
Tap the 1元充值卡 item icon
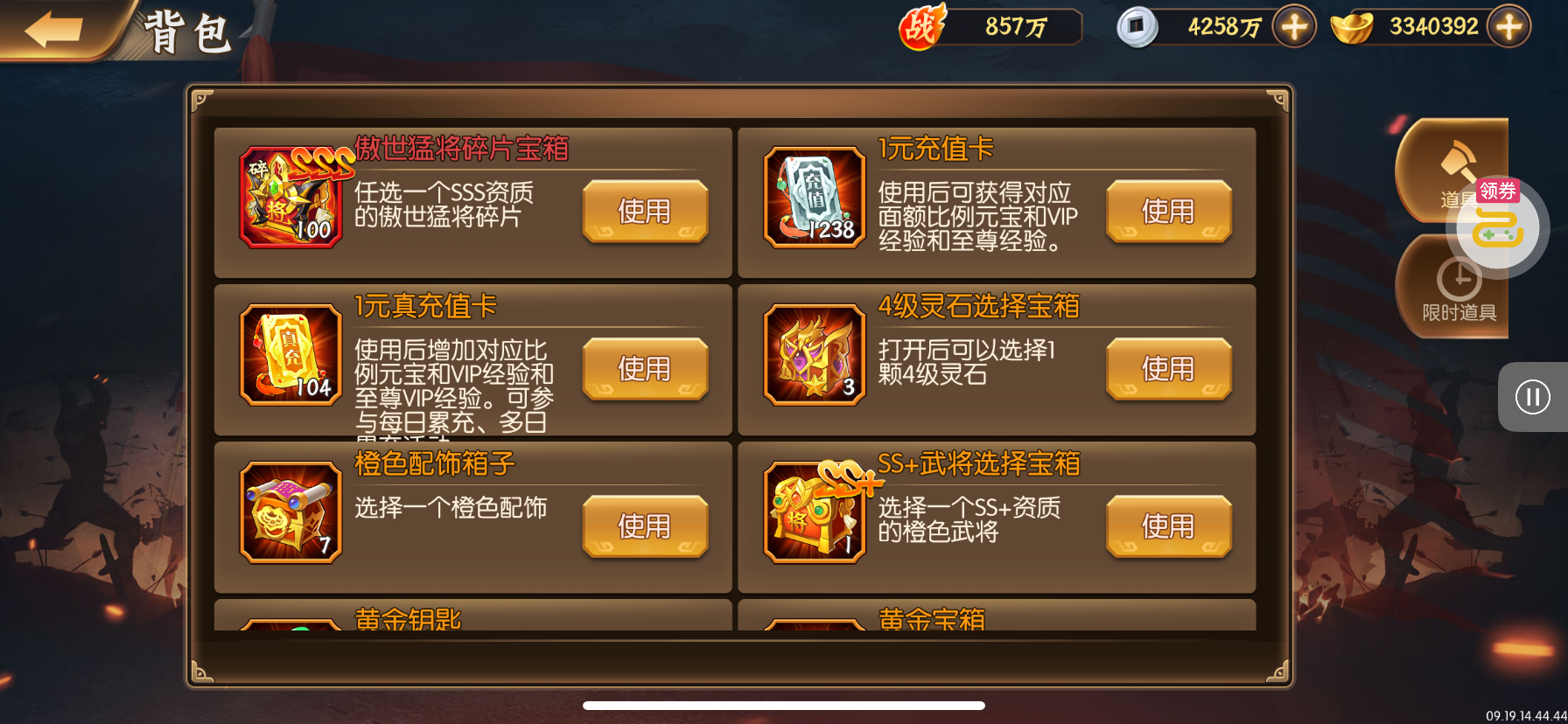tap(815, 198)
